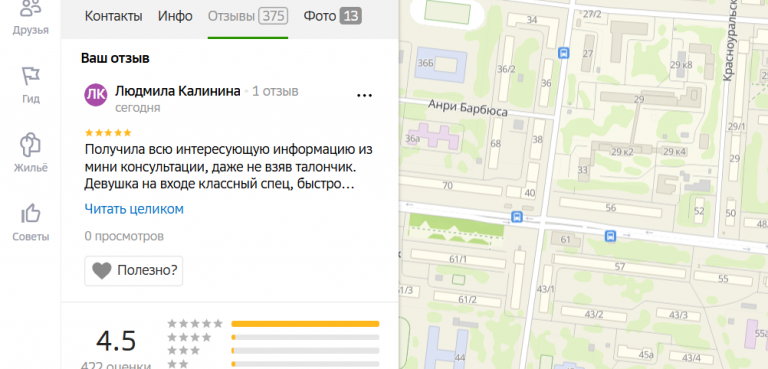Click building 34 on the map
This screenshot has width=768, height=369.
[x=532, y=20]
